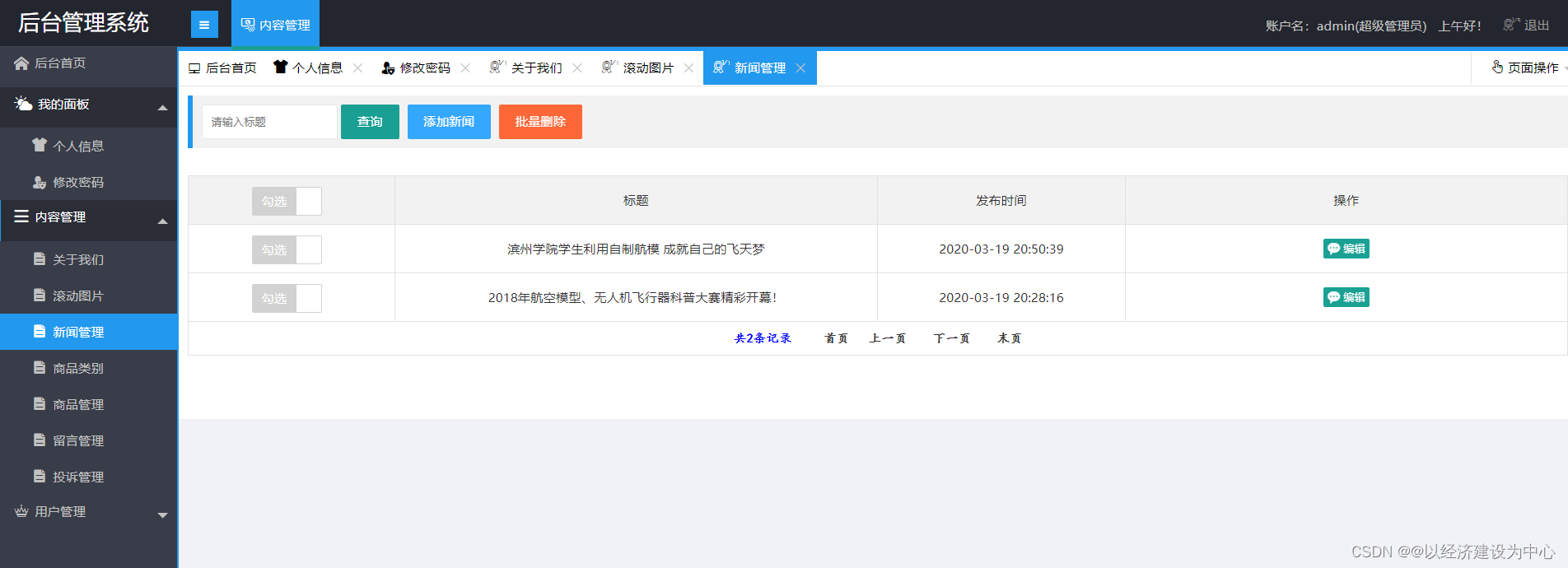The width and height of the screenshot is (1568, 568).
Task: Focus the 请输入标题 search field
Action: 269,122
